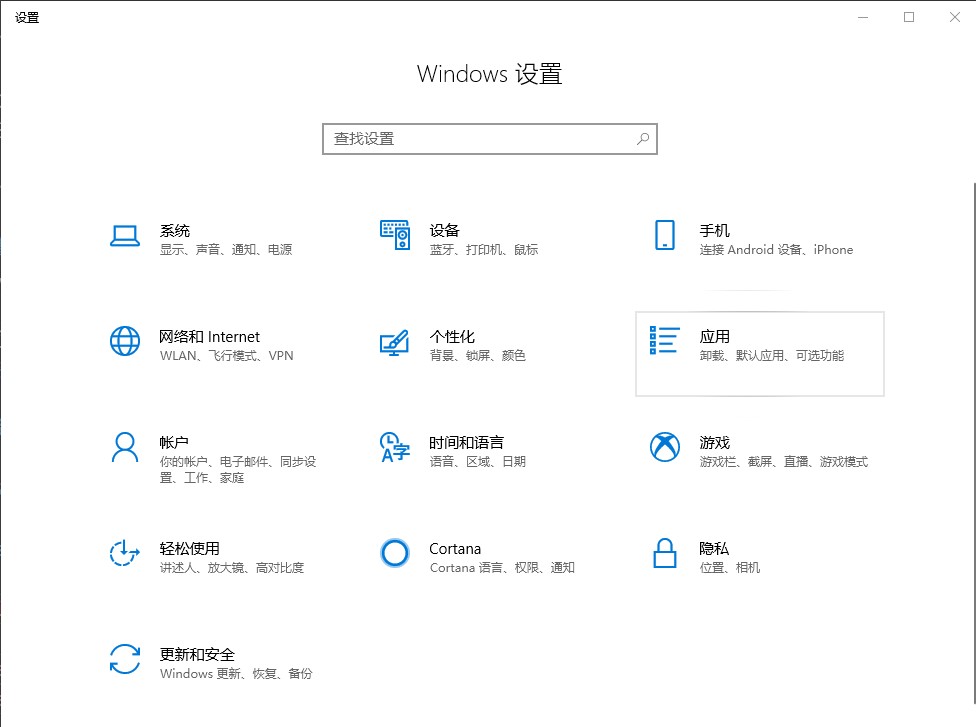Click the Cortana title
Viewport: 976px width, 727px height.
pos(455,549)
